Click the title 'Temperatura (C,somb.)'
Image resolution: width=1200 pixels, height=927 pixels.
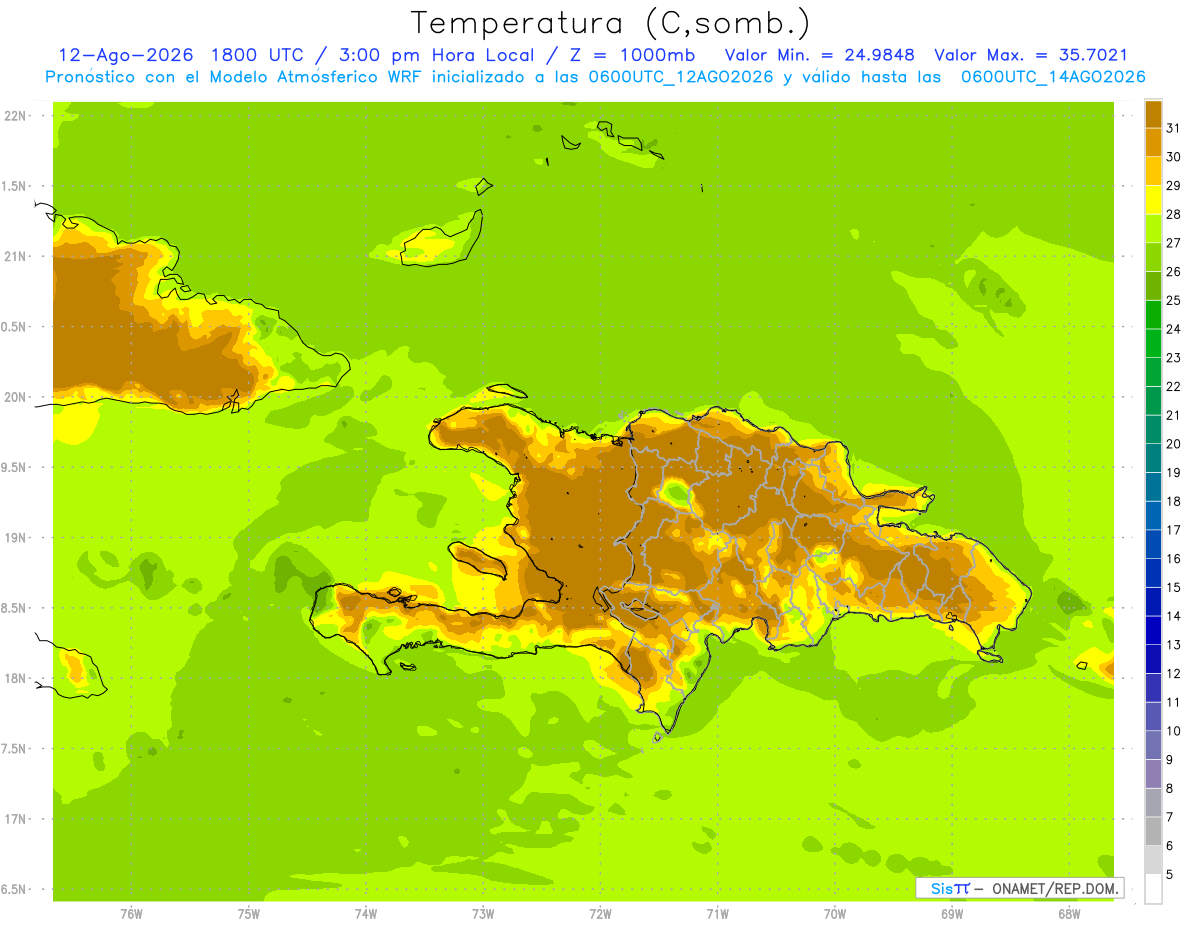pos(610,23)
